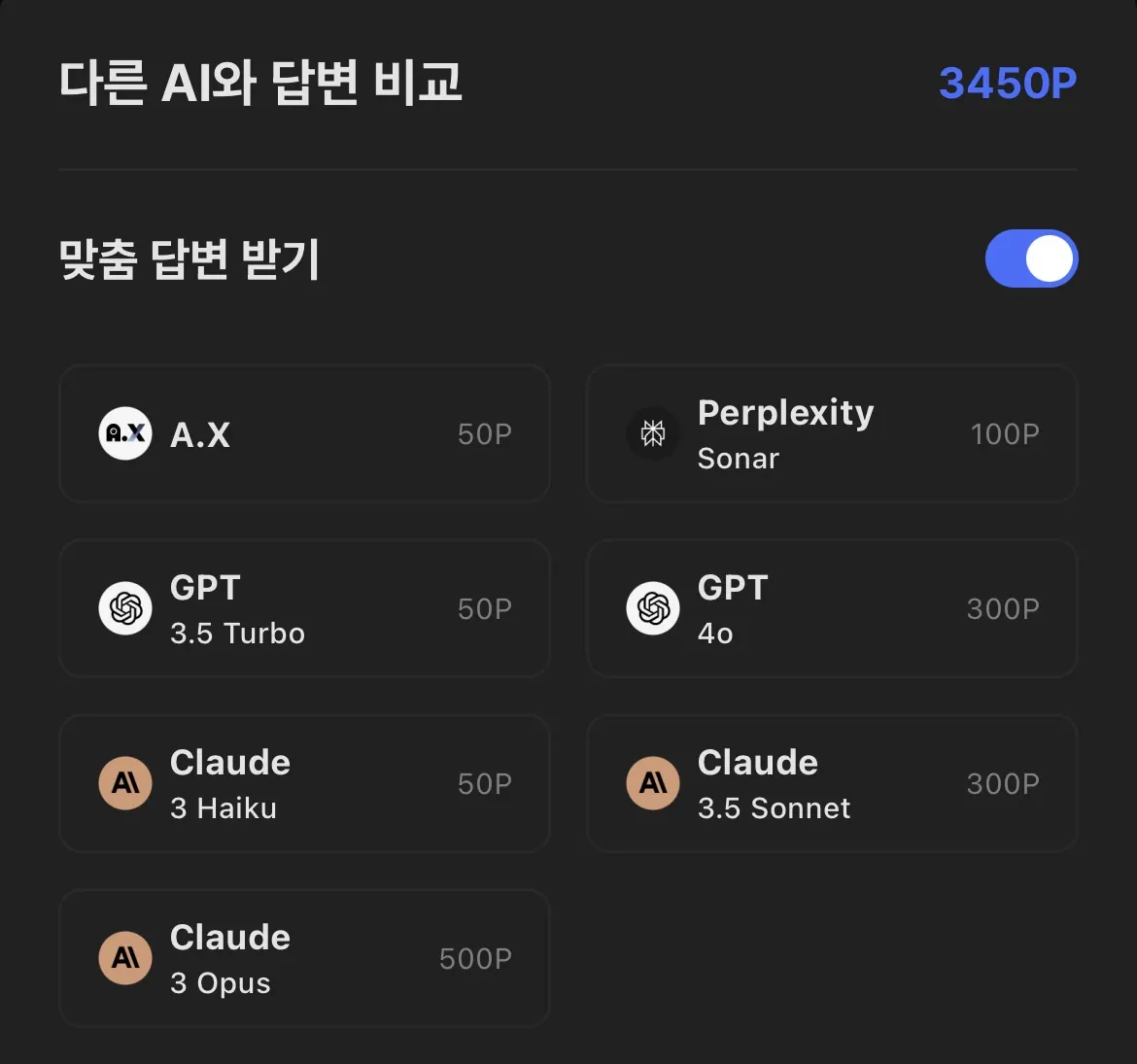Viewport: 1137px width, 1064px height.
Task: Click the Claude 3 Opus Anthropic icon
Action: [x=125, y=958]
